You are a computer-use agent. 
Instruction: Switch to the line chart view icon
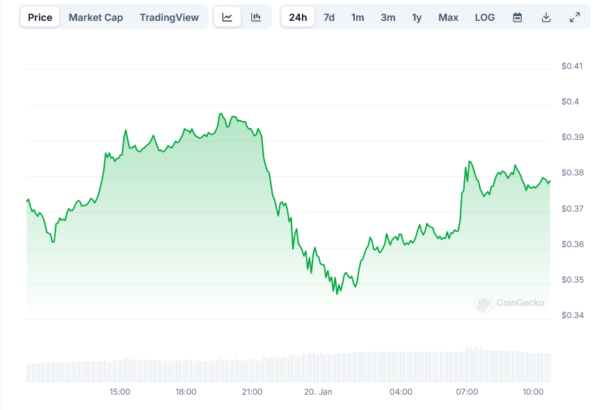coord(228,17)
